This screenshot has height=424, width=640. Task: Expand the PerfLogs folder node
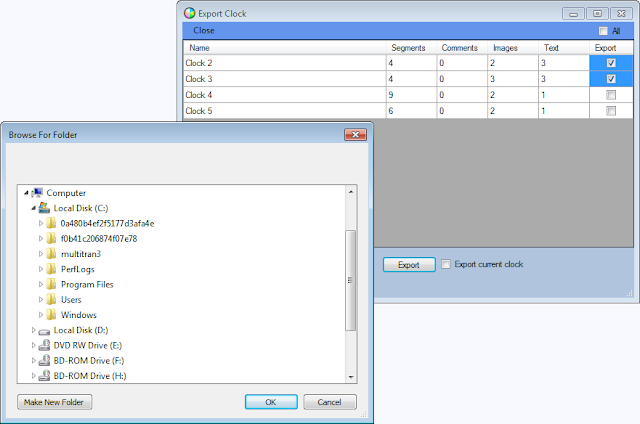(x=41, y=269)
